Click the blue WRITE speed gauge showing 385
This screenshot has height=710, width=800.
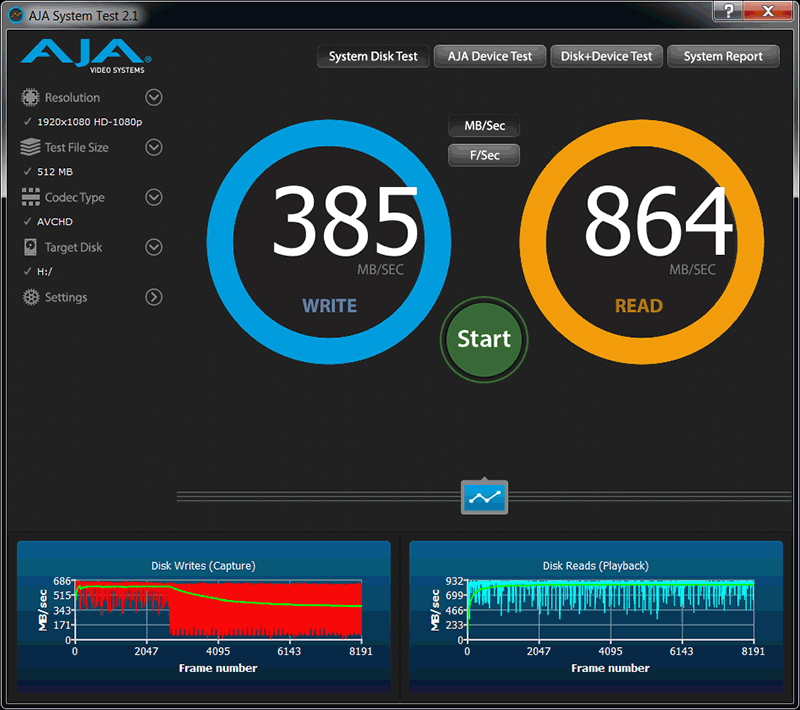pos(329,242)
